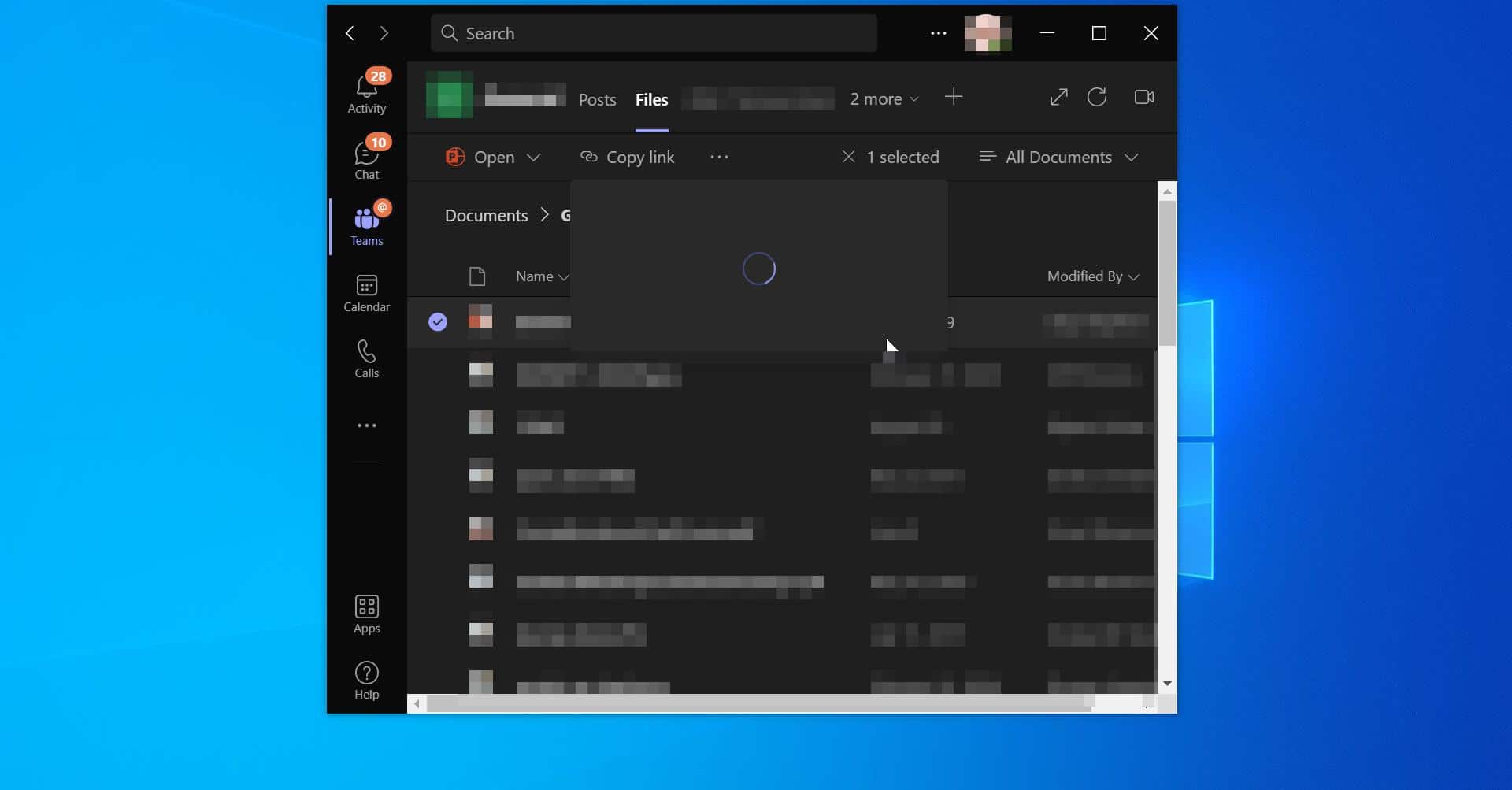This screenshot has width=1512, height=790.
Task: Start a meeting with the camera icon
Action: tap(1143, 97)
